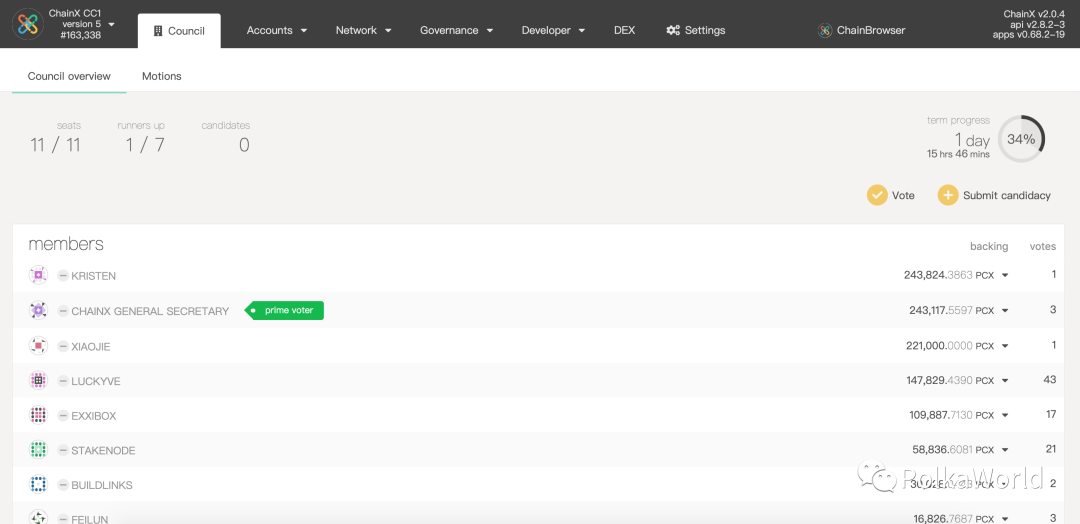The image size is (1080, 524).
Task: Click KRISTEN's identity avatar icon
Action: (38, 275)
